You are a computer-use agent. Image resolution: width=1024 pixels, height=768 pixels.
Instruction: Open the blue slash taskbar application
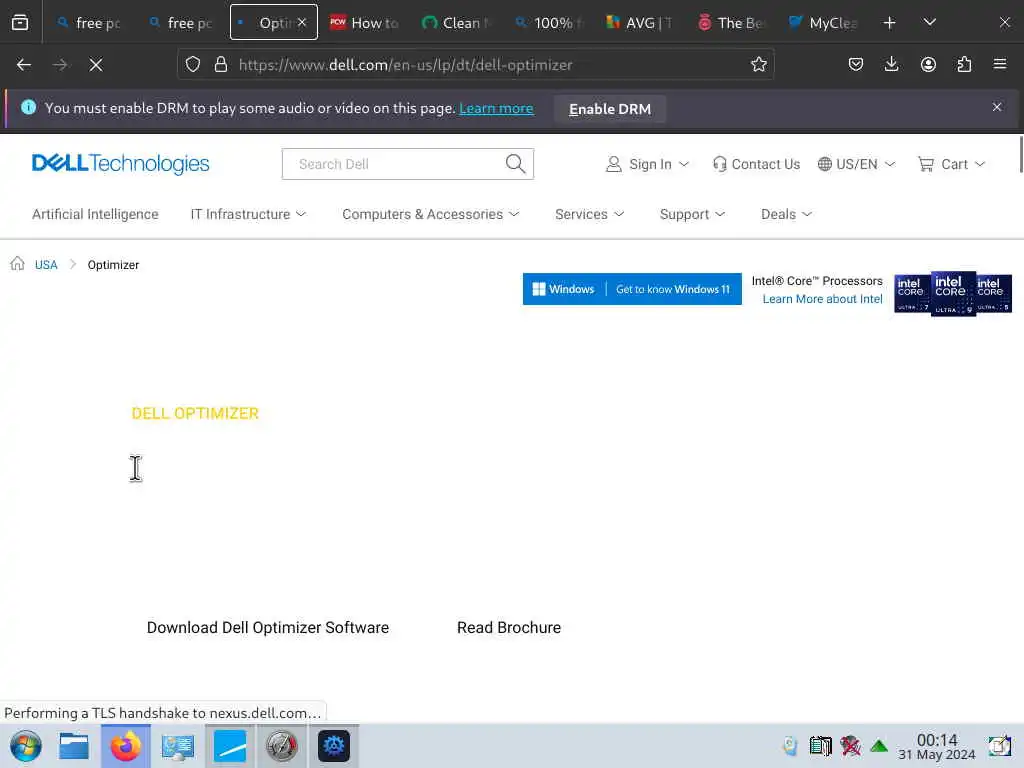[230, 746]
